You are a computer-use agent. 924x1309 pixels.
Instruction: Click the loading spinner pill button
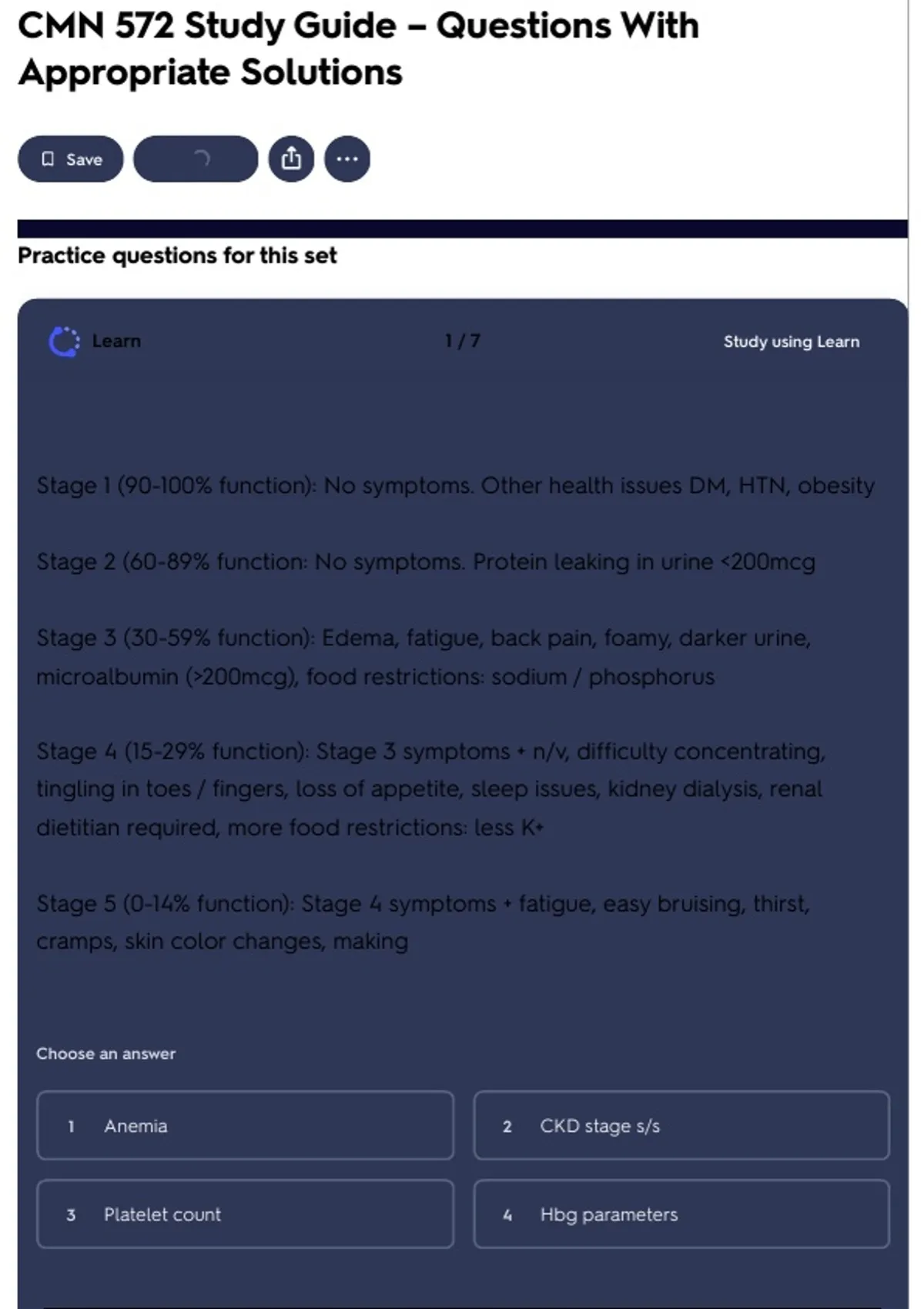(x=196, y=159)
